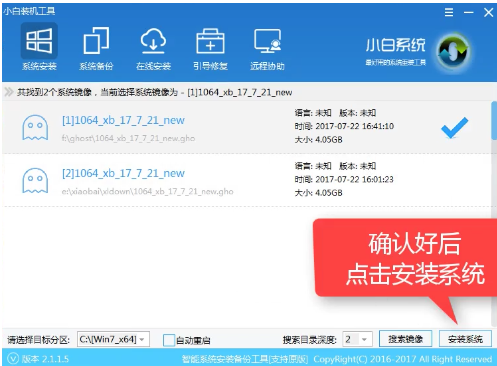497x366 pixels.
Task: Click time 2017-07-22 16:41:10
Action: (x=355, y=126)
